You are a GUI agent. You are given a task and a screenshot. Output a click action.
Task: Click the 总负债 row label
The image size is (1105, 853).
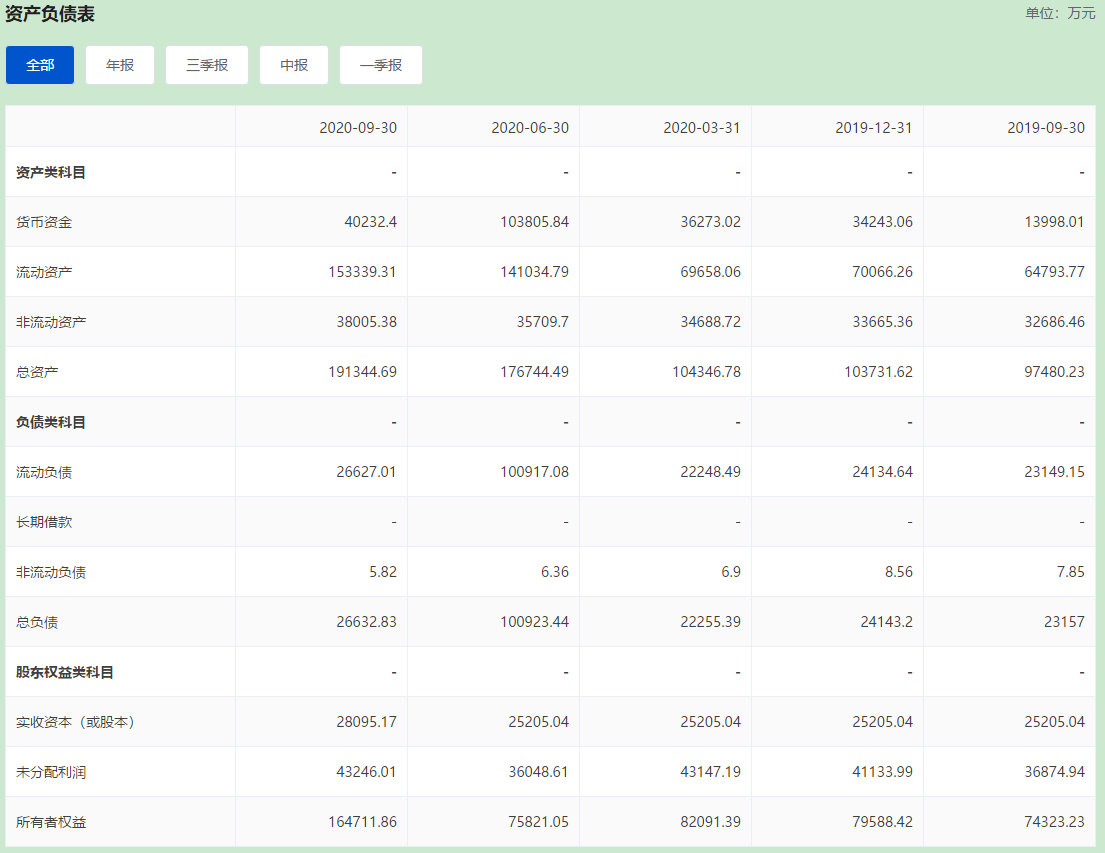(37, 622)
